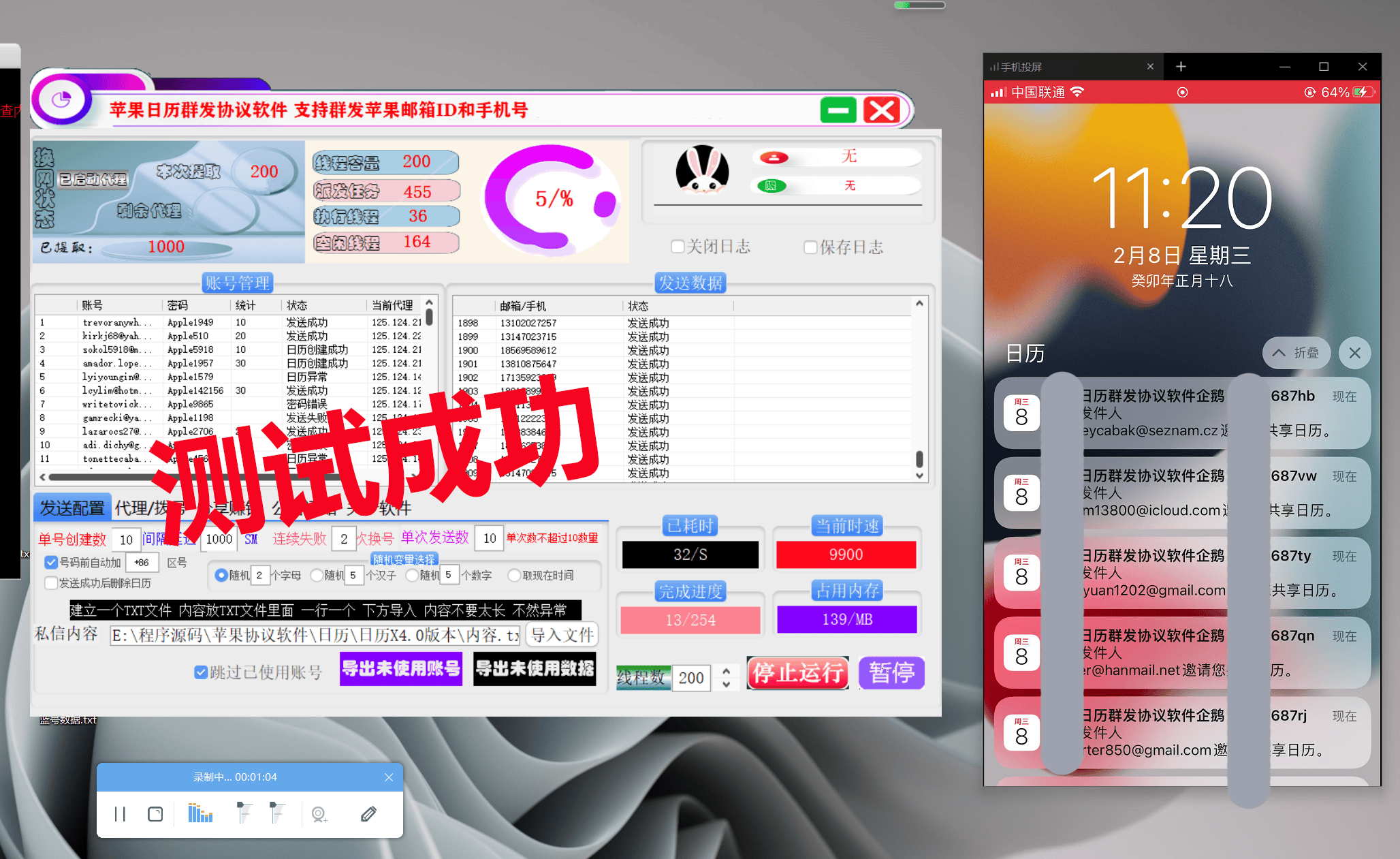This screenshot has height=859, width=1400.
Task: Select the 随机个字母 radio button
Action: point(221,575)
